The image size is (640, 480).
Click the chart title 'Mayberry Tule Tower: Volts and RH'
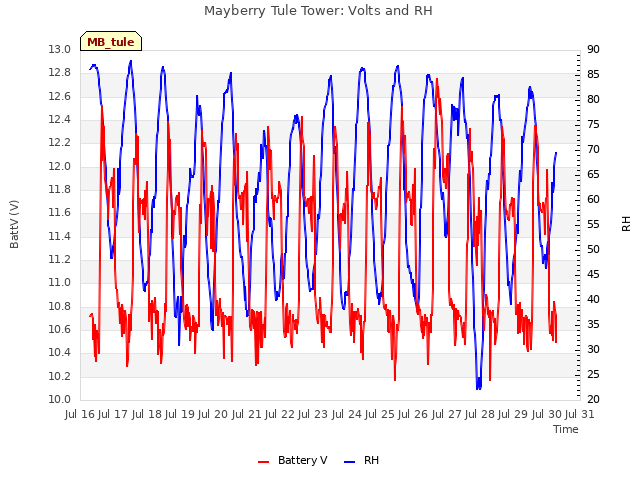click(x=318, y=11)
